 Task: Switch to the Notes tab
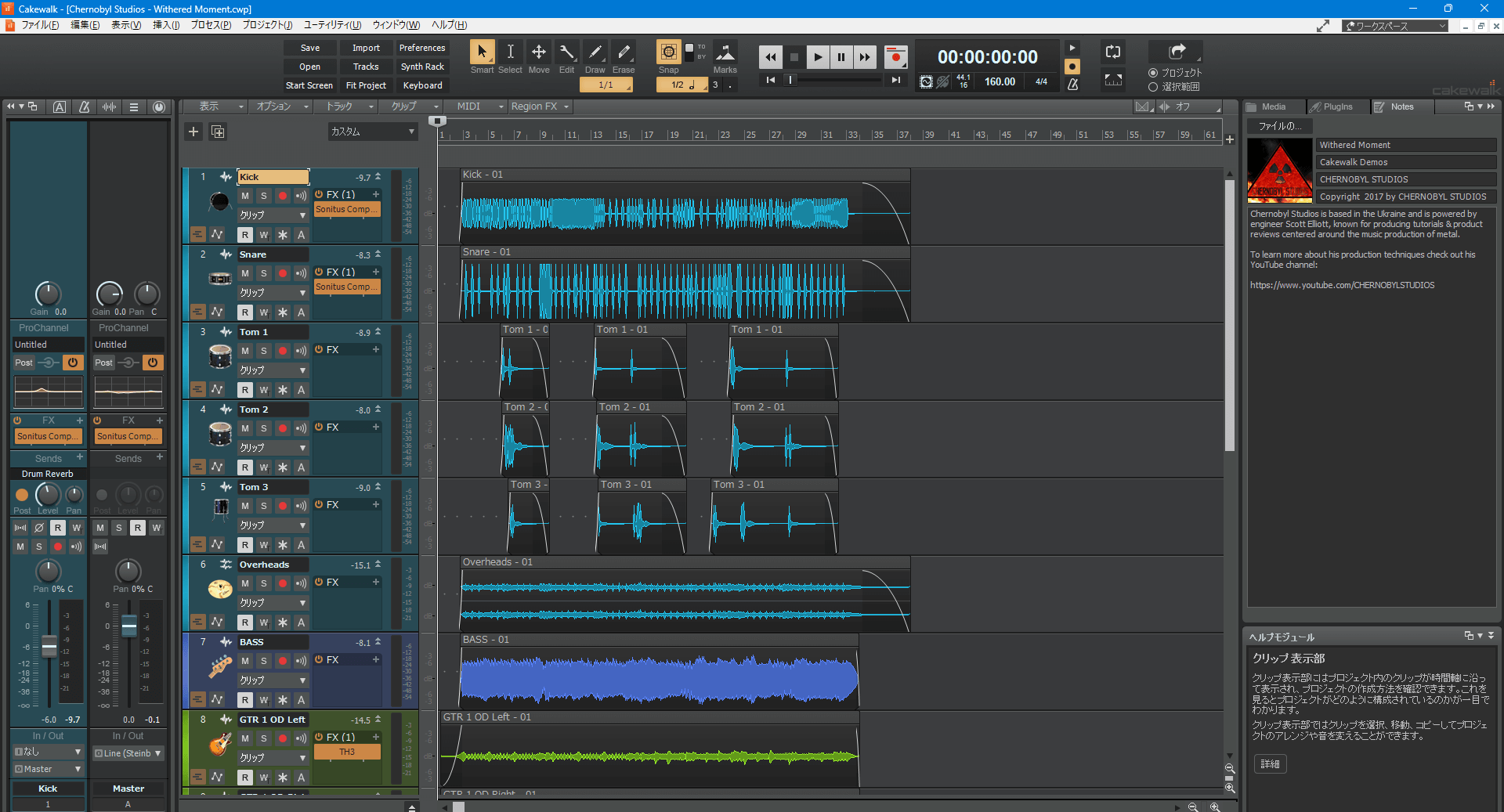click(x=1401, y=106)
